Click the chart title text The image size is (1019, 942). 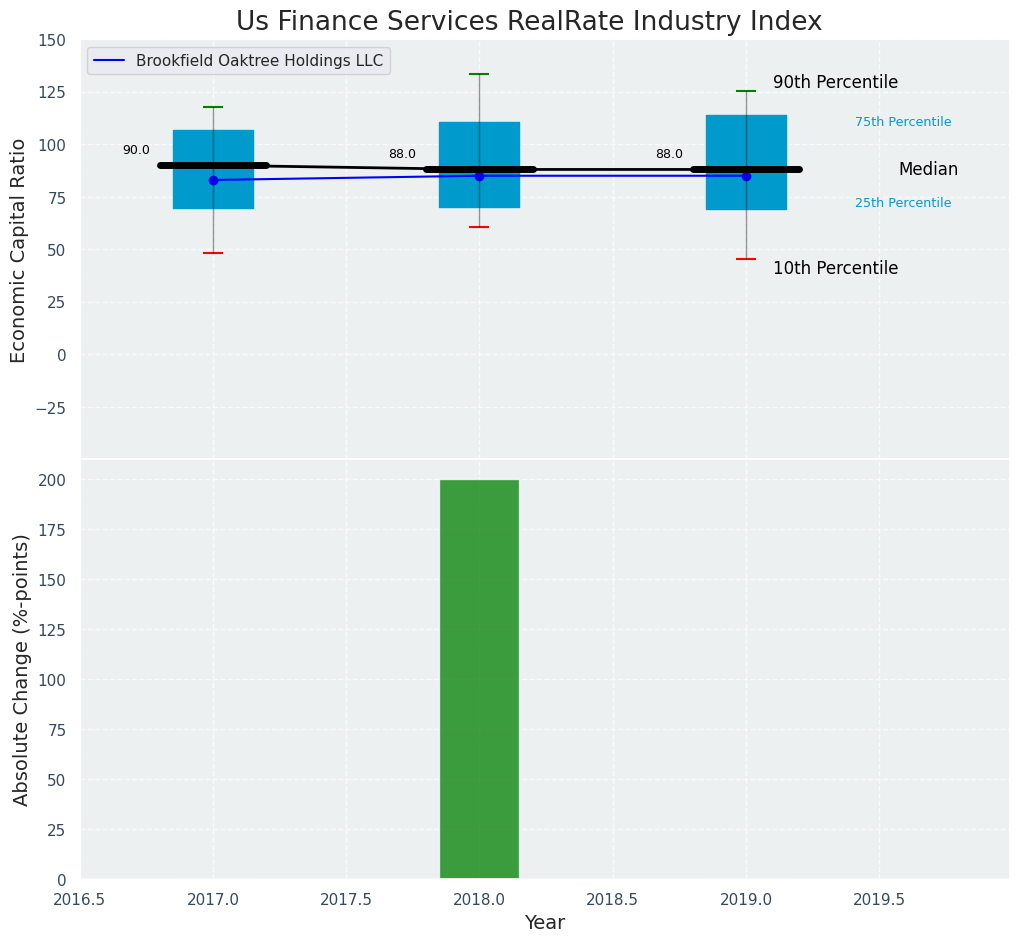coord(529,22)
